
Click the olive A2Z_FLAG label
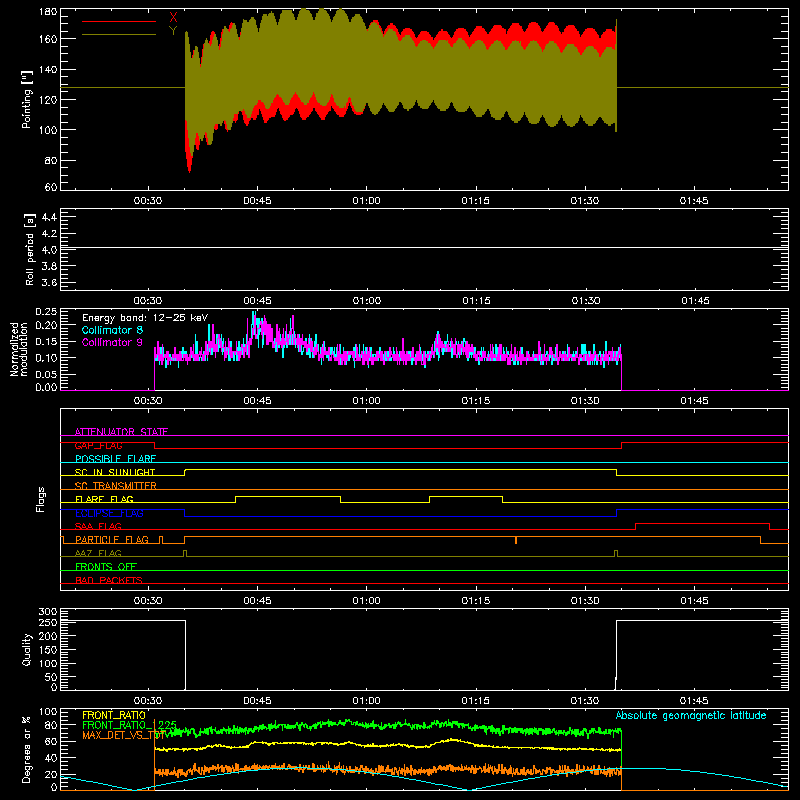(98, 553)
